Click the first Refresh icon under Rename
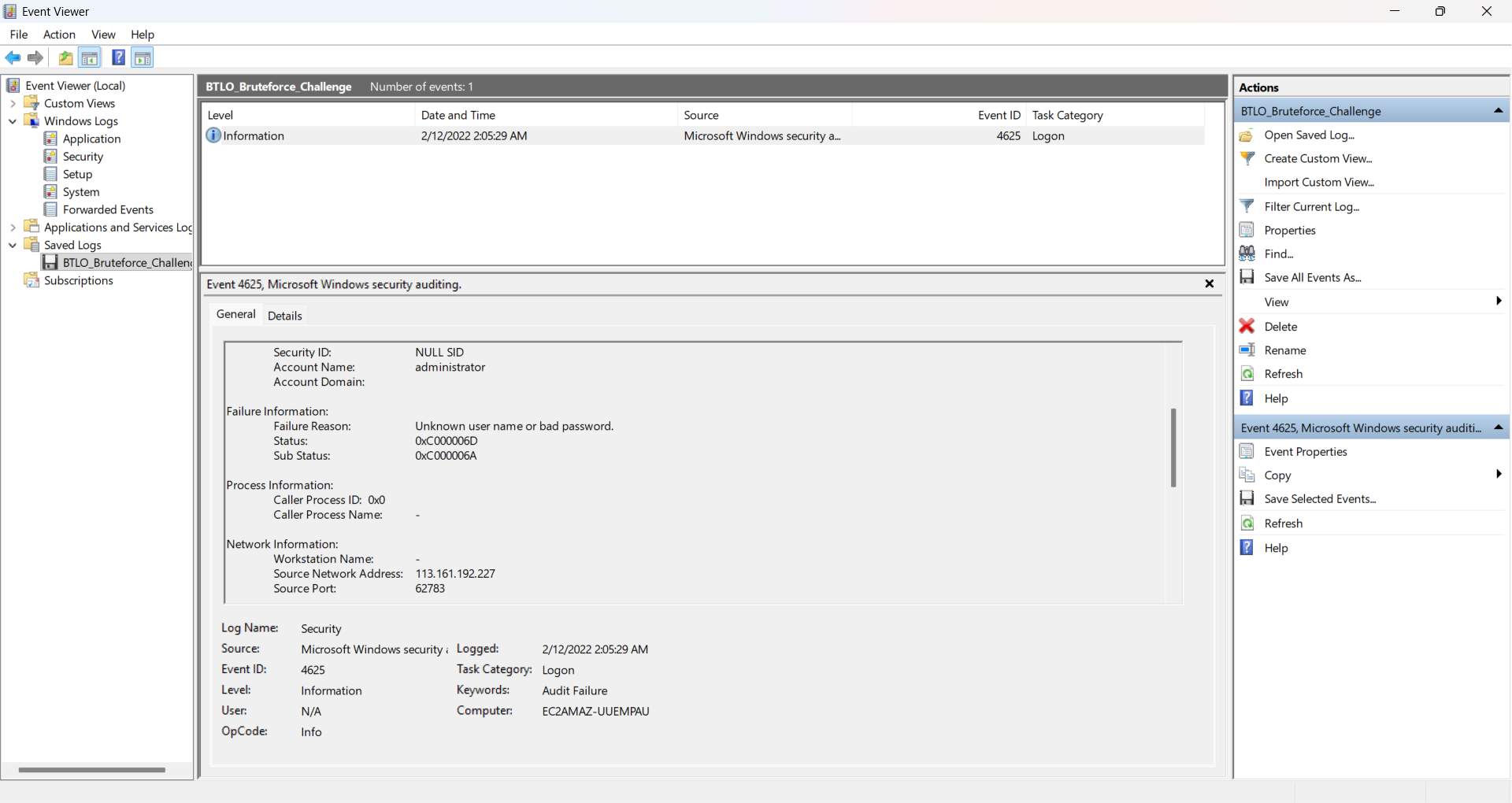 pyautogui.click(x=1247, y=374)
